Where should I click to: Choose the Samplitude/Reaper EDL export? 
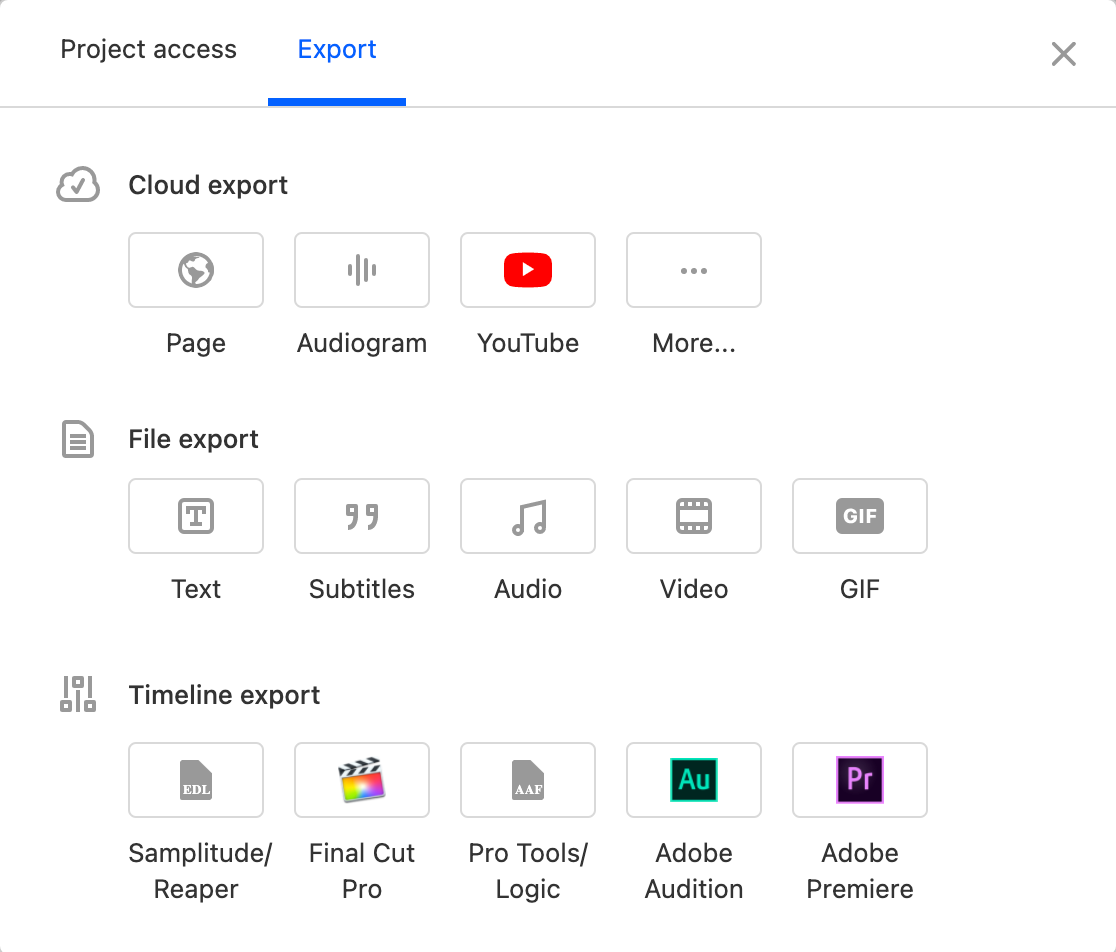click(196, 780)
